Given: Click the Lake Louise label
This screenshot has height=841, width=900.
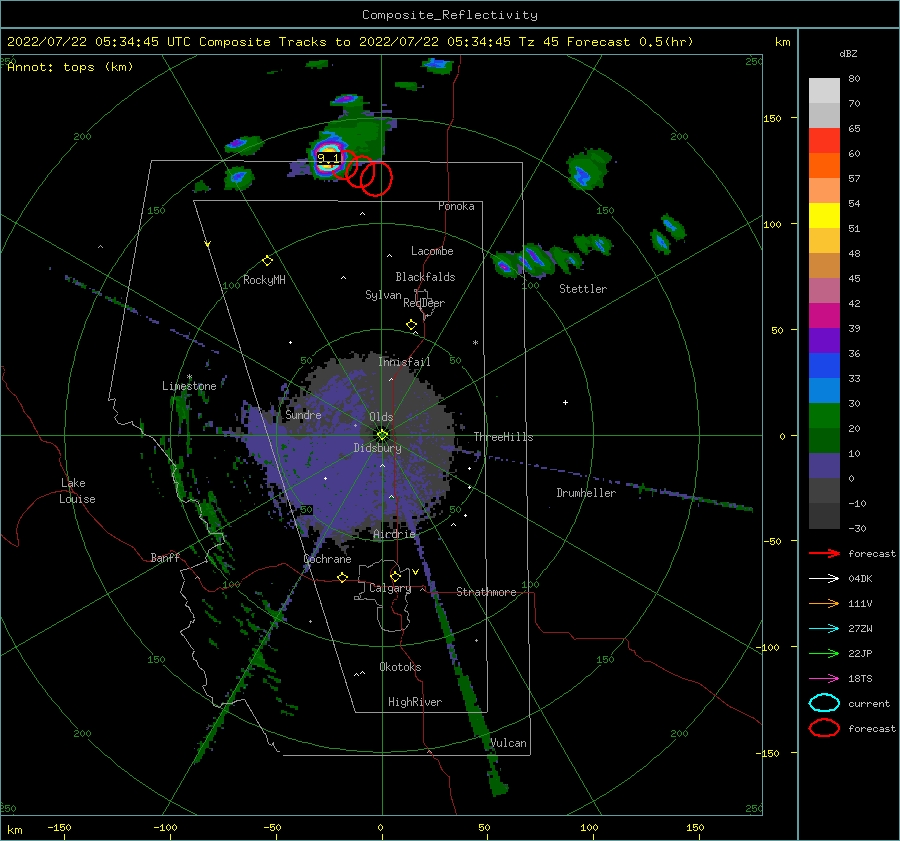Looking at the screenshot, I should 77,491.
